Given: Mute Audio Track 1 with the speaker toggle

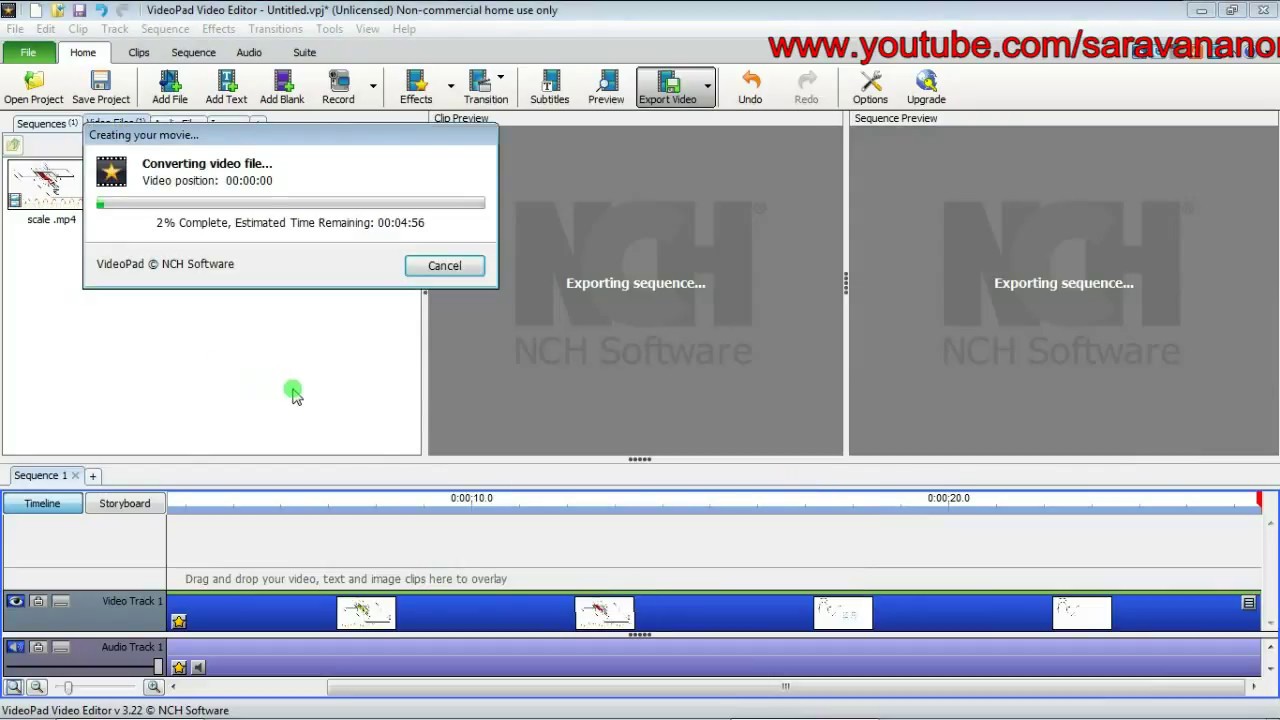Looking at the screenshot, I should click(15, 647).
